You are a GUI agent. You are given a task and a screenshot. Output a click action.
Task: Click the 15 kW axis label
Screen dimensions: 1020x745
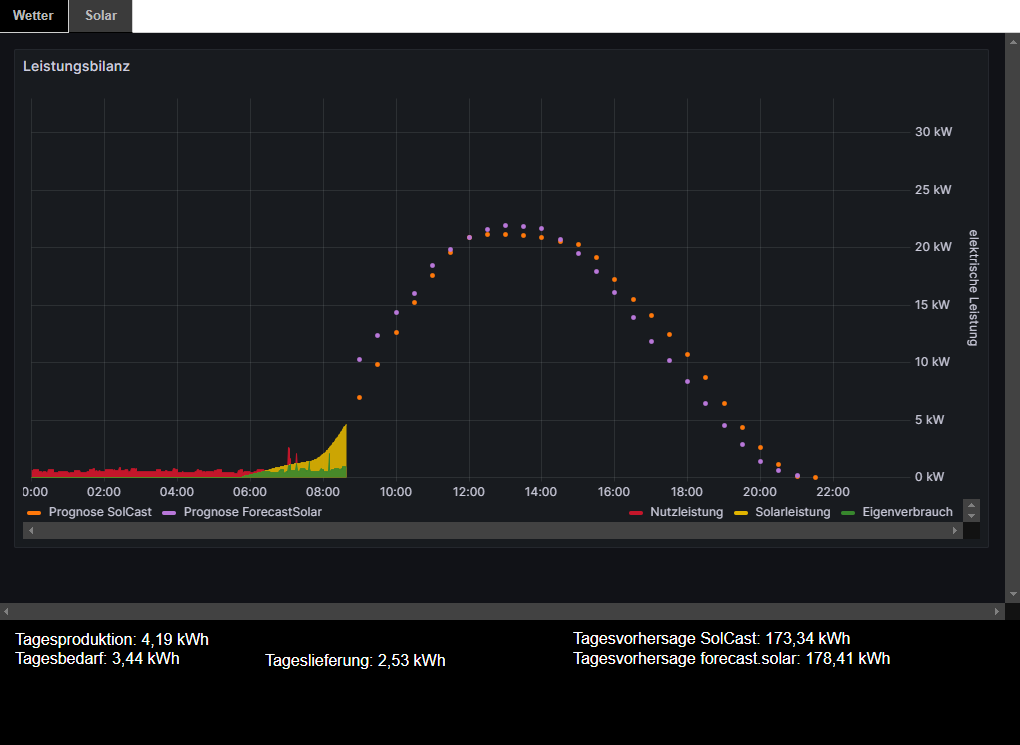932,305
